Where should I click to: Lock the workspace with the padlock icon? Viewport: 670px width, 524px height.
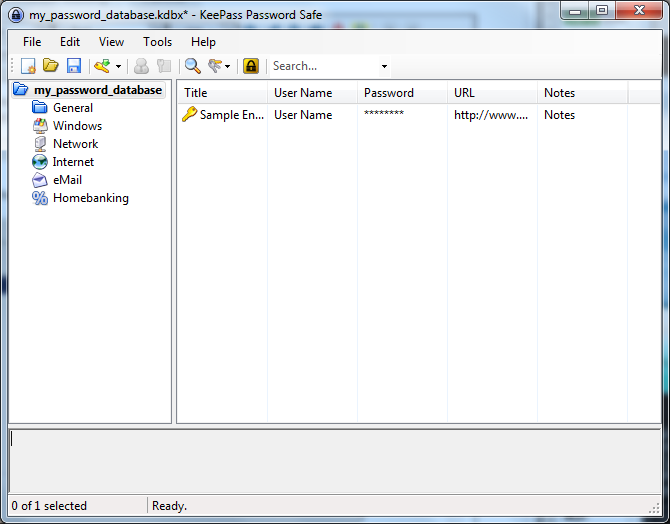point(251,66)
